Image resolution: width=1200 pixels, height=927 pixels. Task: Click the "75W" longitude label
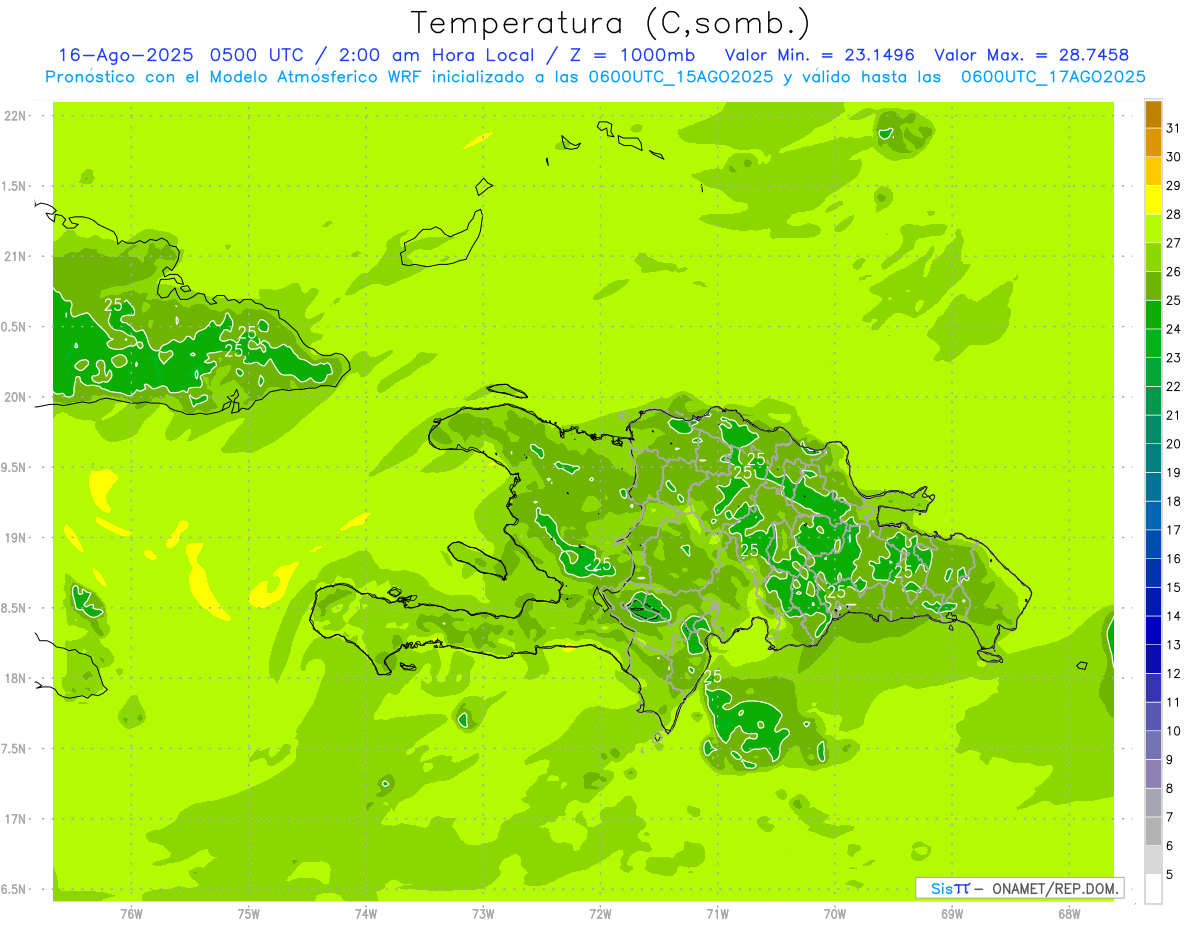point(249,914)
